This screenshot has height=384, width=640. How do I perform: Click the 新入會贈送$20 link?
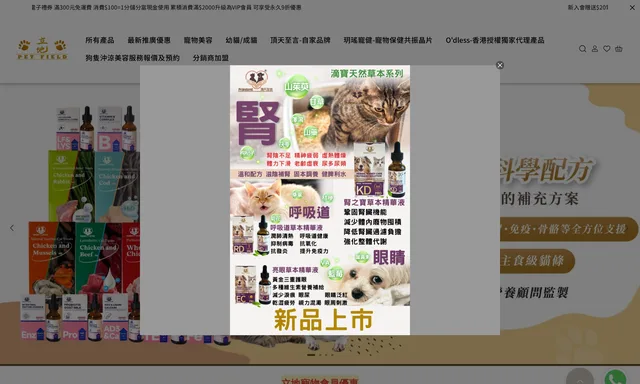[588, 7]
